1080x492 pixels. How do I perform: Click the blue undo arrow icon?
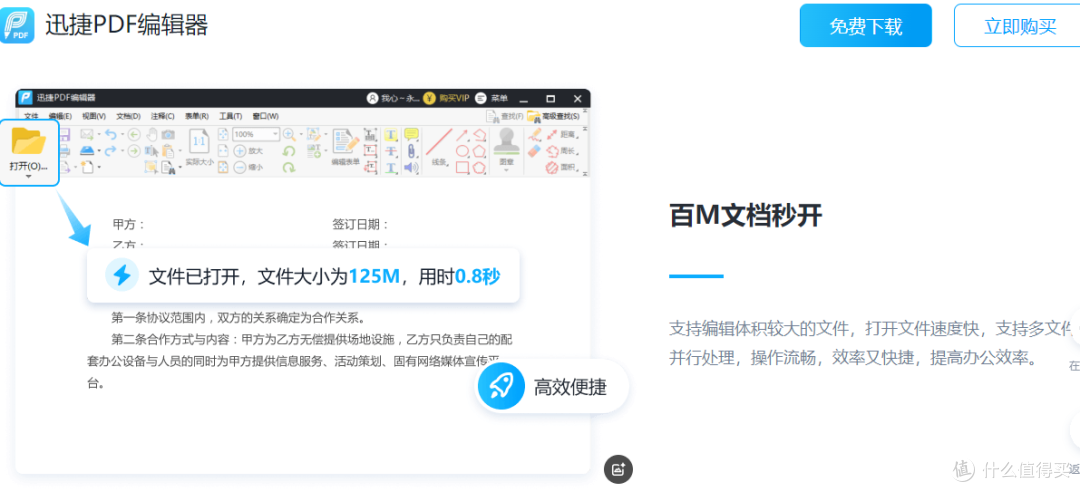click(x=111, y=134)
